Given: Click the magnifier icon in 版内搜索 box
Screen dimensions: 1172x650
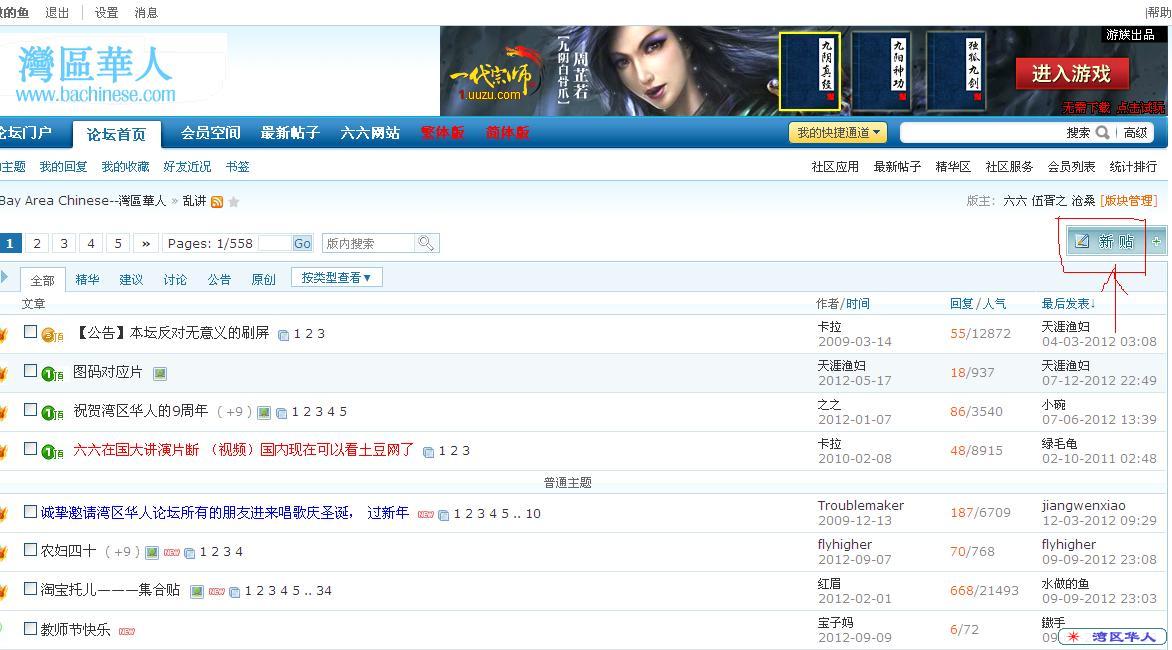Looking at the screenshot, I should point(426,243).
